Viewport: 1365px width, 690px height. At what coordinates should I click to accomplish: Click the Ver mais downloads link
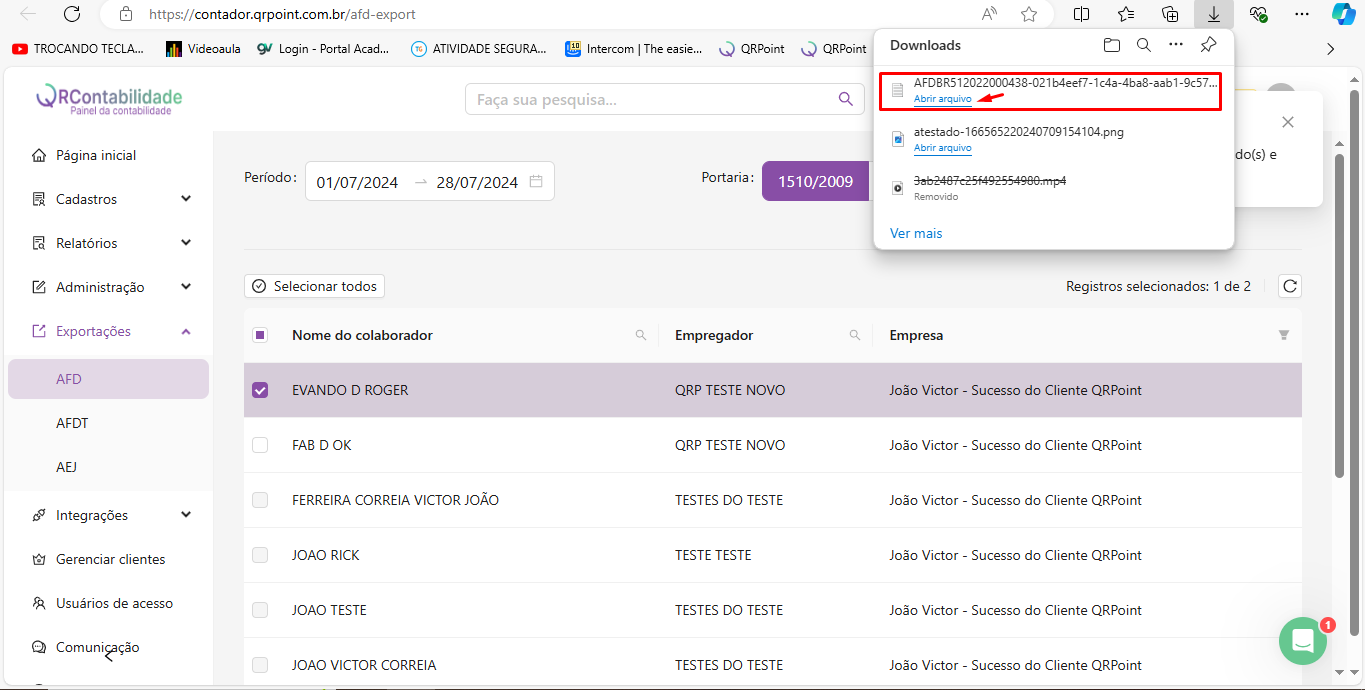click(916, 233)
